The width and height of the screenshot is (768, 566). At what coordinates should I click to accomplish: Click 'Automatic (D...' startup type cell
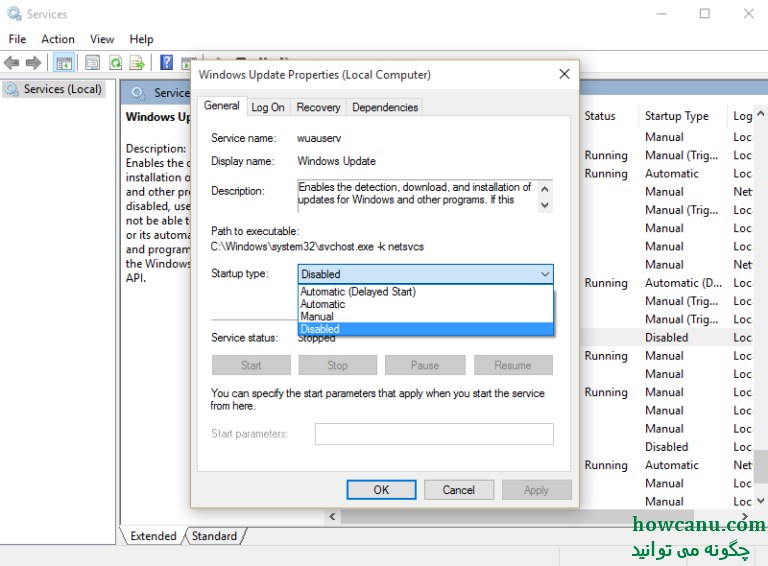click(x=683, y=283)
